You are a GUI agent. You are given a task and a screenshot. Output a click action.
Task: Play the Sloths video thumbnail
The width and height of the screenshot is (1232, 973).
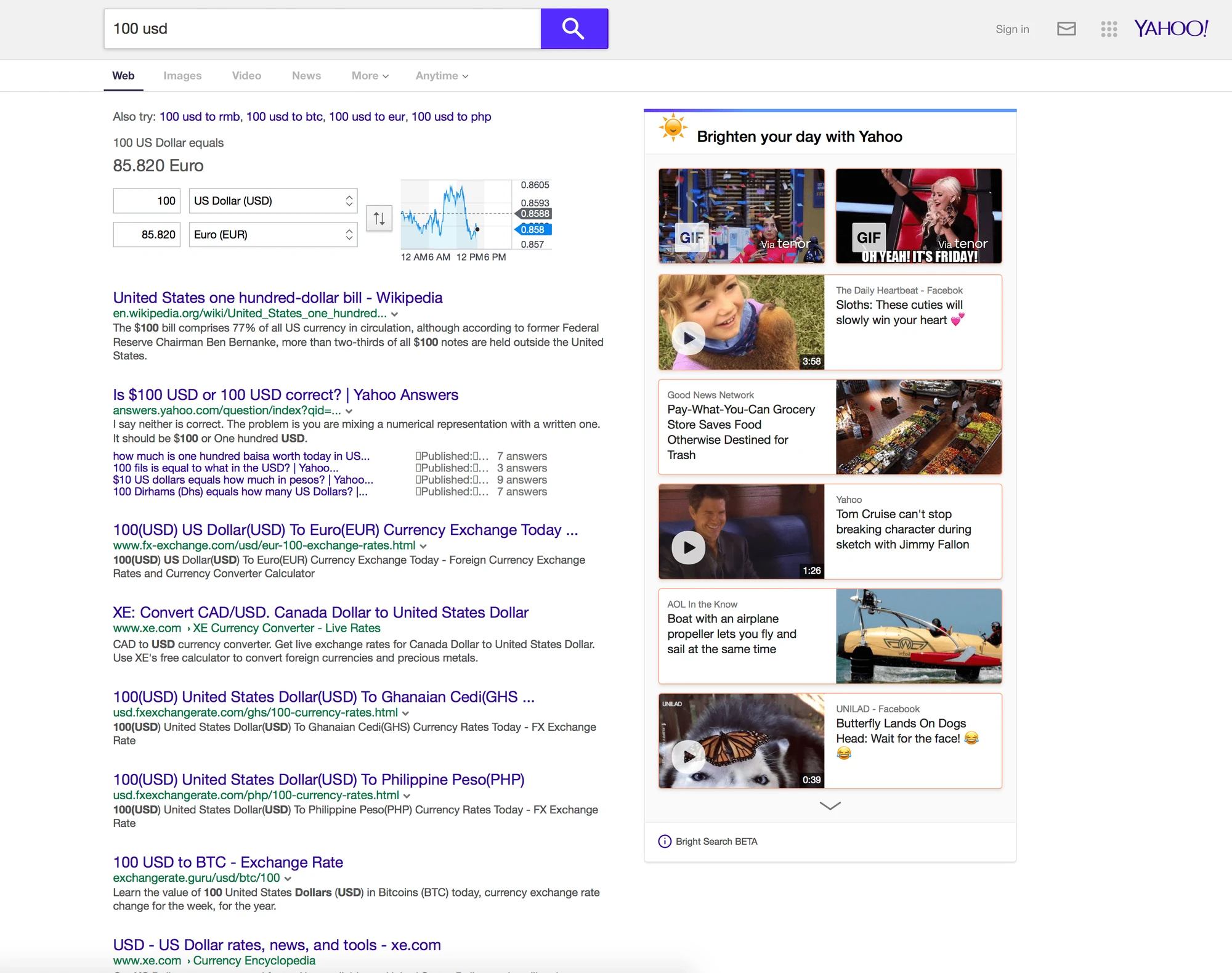click(741, 322)
